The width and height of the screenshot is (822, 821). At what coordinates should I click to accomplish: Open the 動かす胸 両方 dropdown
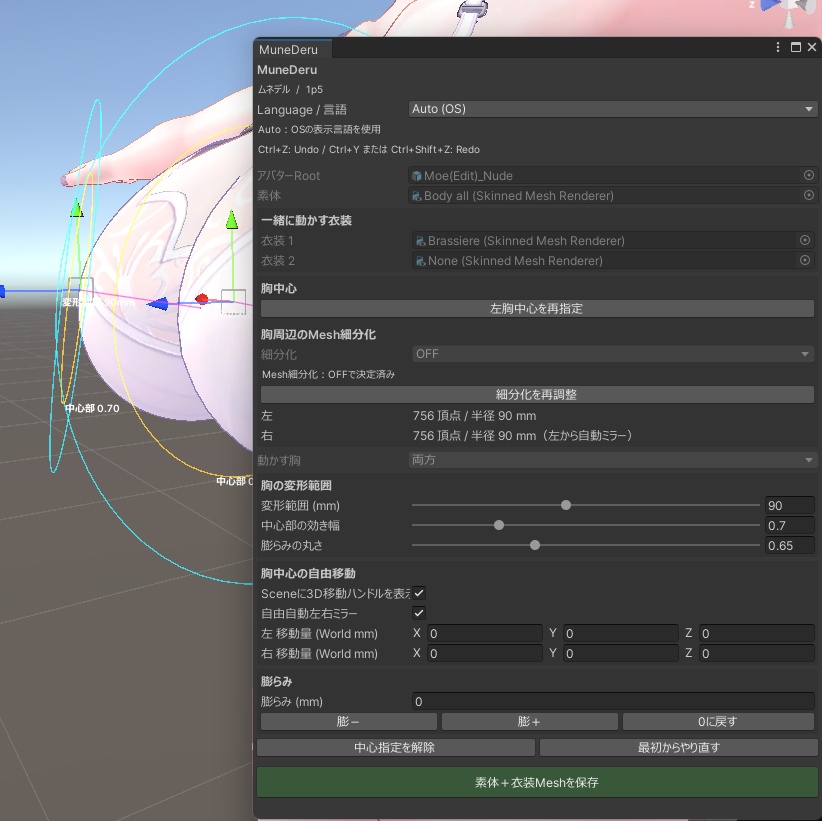coord(613,460)
